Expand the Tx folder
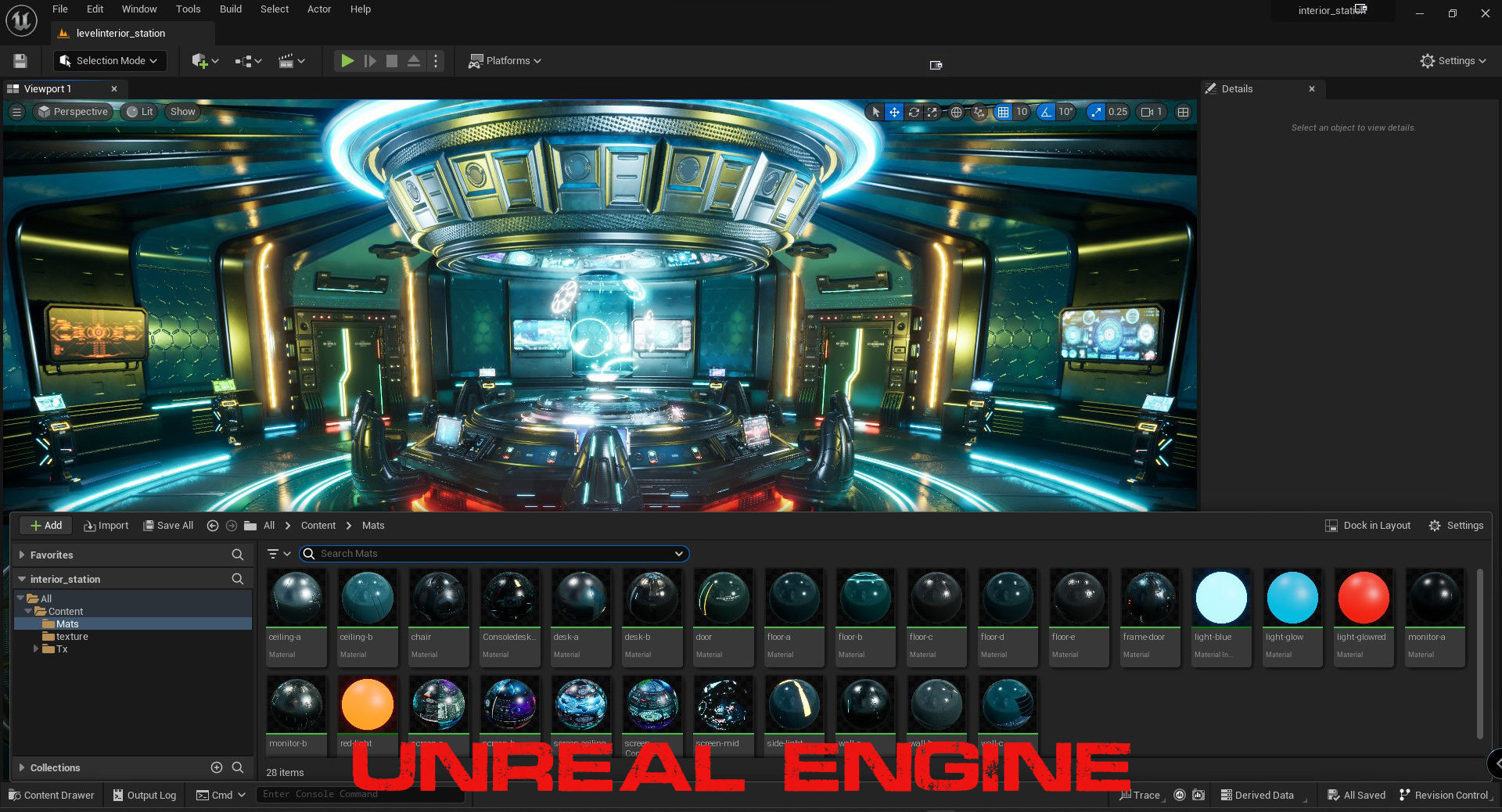The width and height of the screenshot is (1502, 812). [36, 649]
